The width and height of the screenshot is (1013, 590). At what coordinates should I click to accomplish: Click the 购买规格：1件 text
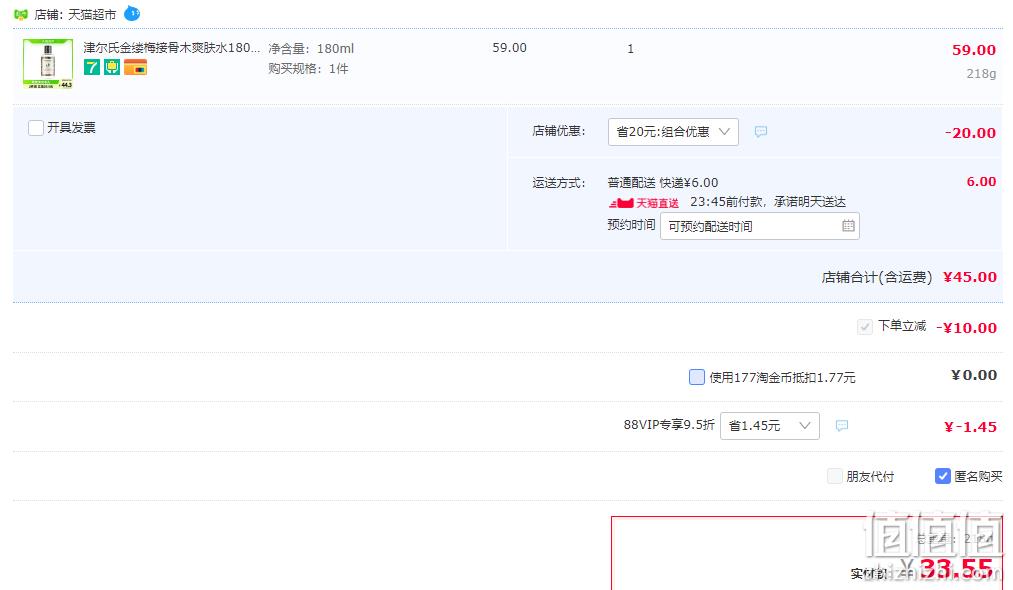coord(308,68)
